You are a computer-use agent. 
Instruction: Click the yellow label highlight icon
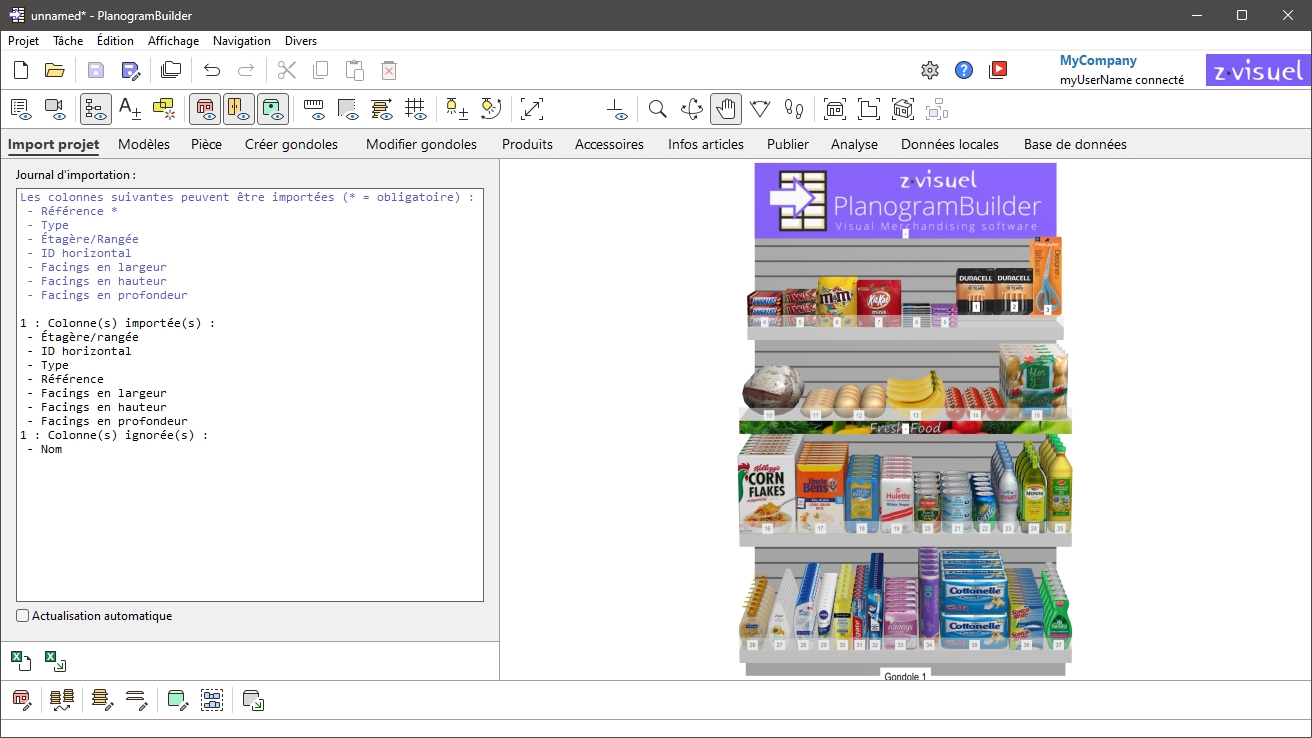[x=164, y=109]
